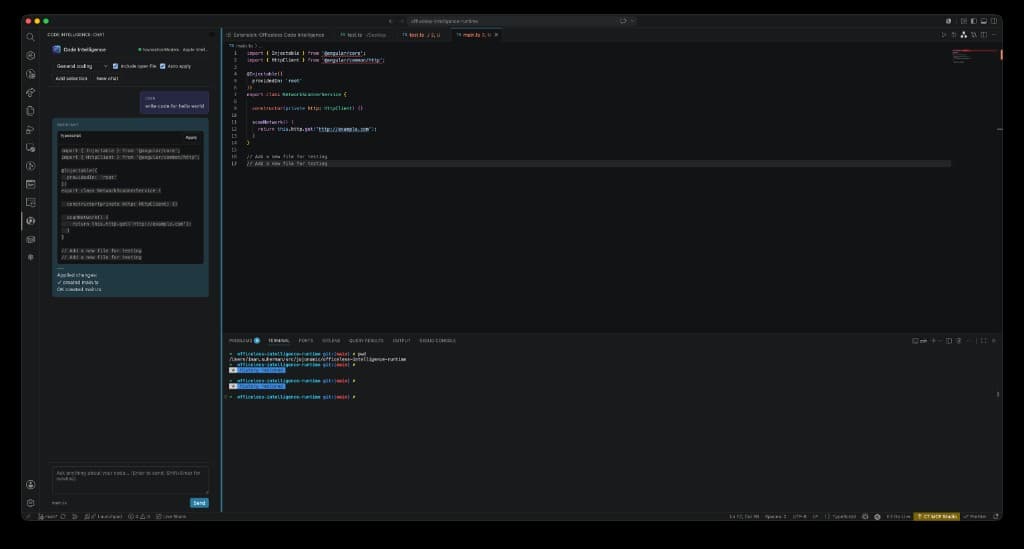Toggle the Include open file checkbox
1024x549 pixels.
pyautogui.click(x=116, y=66)
